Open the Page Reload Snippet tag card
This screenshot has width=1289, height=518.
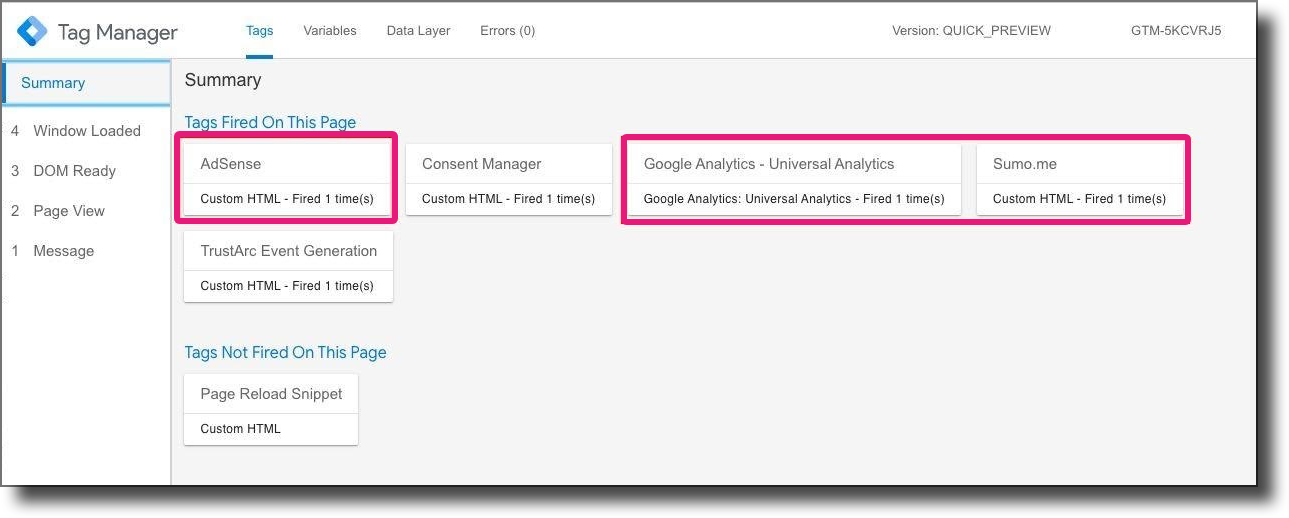[271, 409]
